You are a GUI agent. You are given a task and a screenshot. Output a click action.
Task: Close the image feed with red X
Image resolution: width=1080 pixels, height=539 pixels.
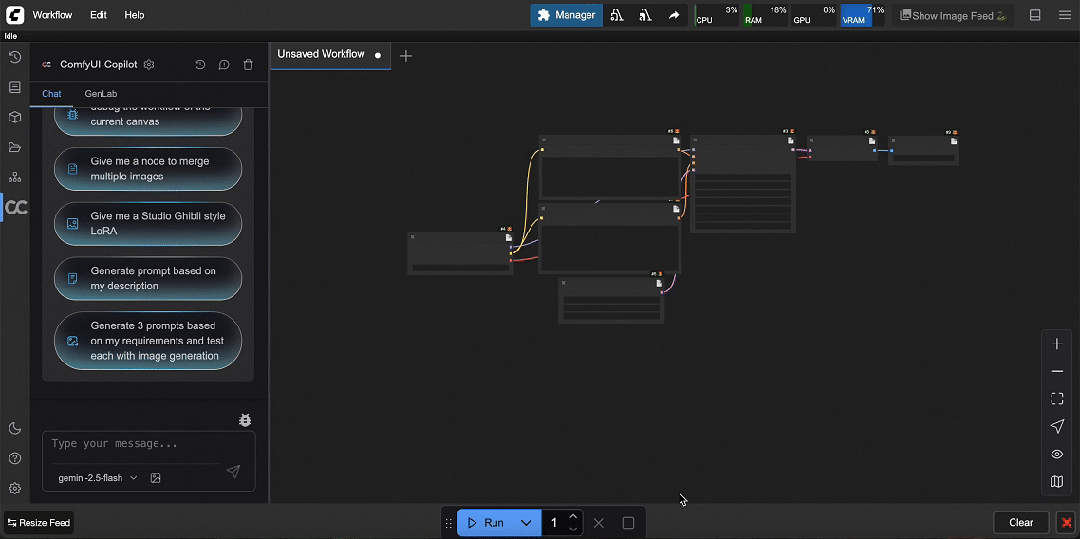1066,522
